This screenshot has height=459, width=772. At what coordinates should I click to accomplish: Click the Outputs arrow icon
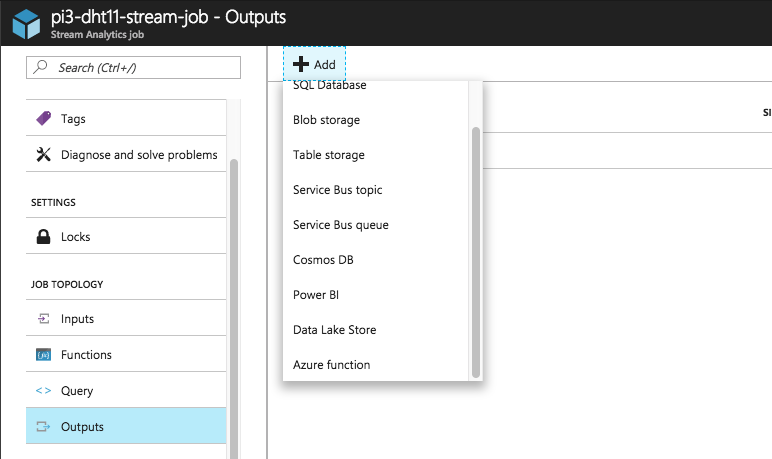tap(43, 426)
